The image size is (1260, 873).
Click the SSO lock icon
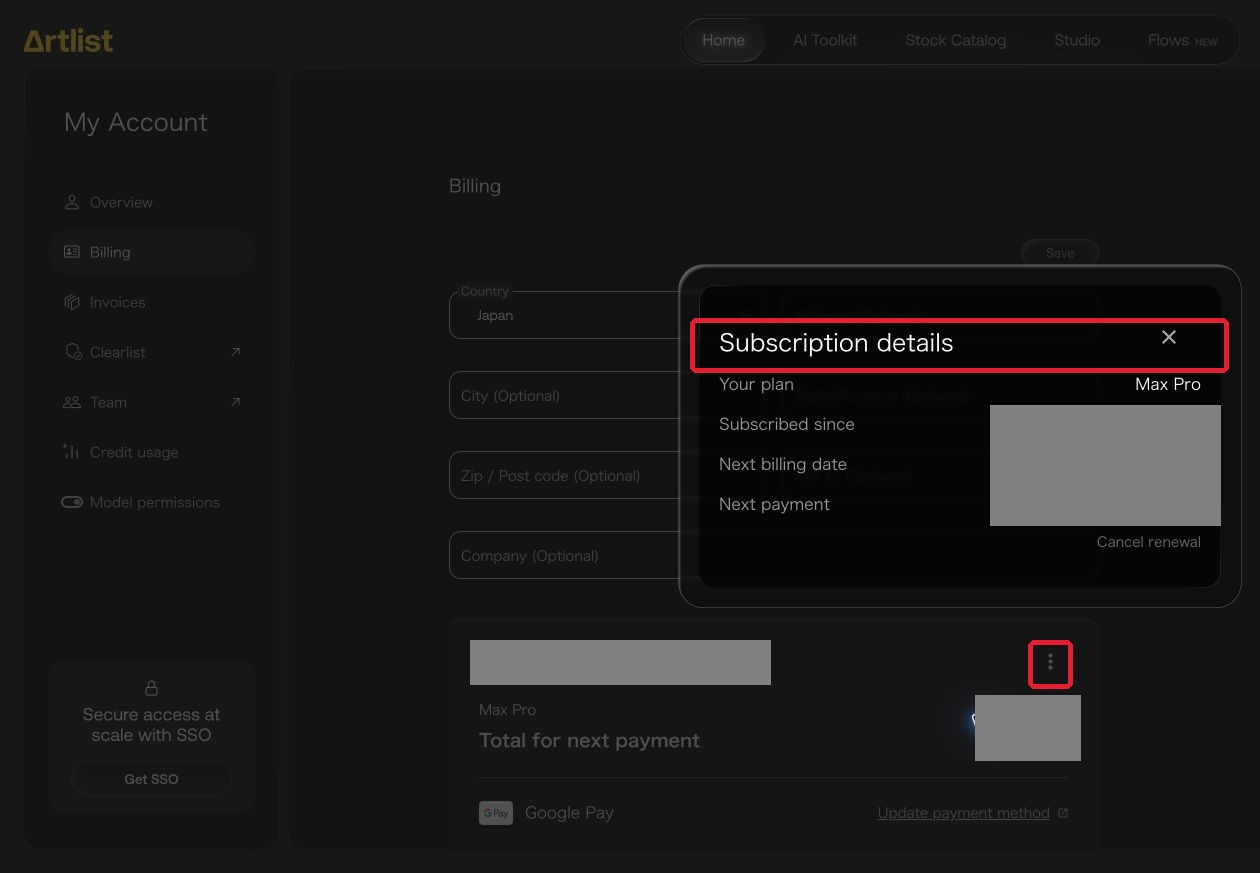click(151, 688)
